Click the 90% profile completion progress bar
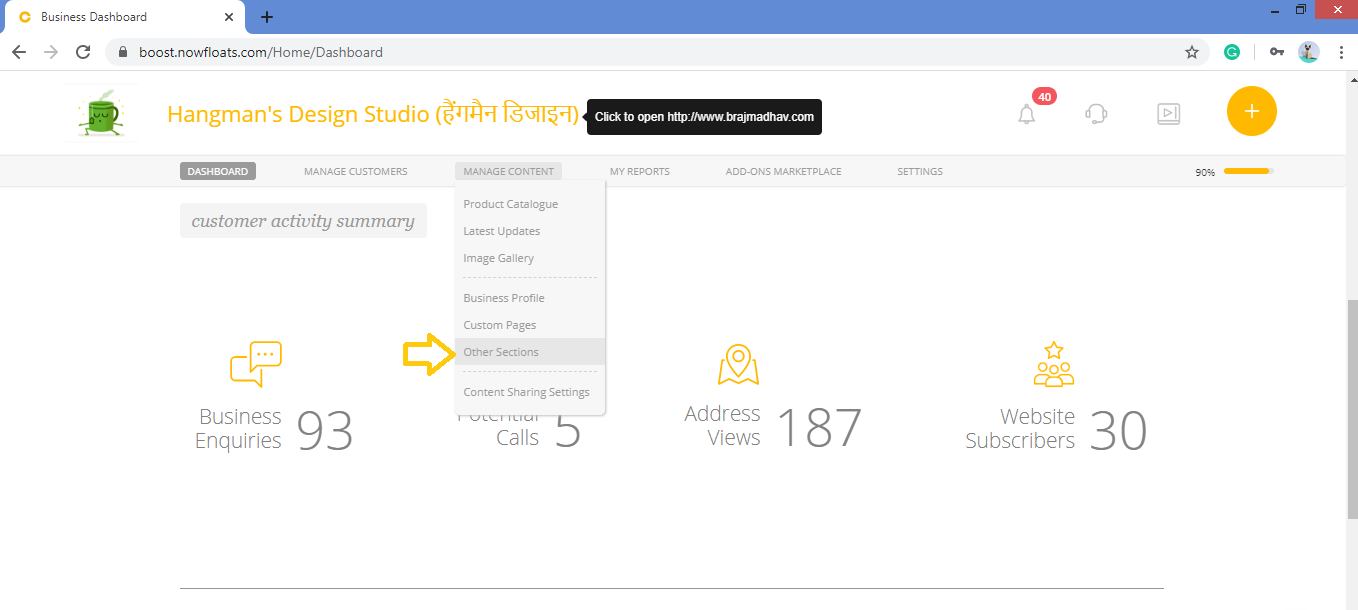The width and height of the screenshot is (1358, 610). 1247,170
